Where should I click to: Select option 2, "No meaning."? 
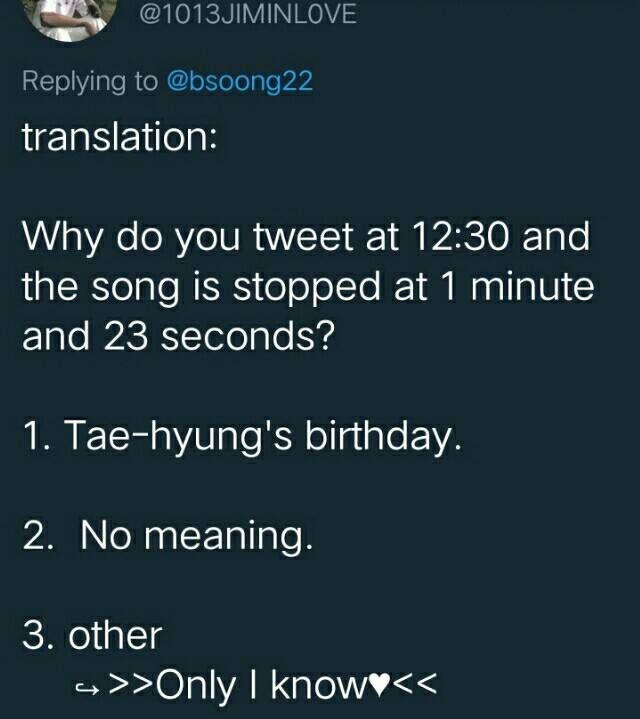point(168,537)
